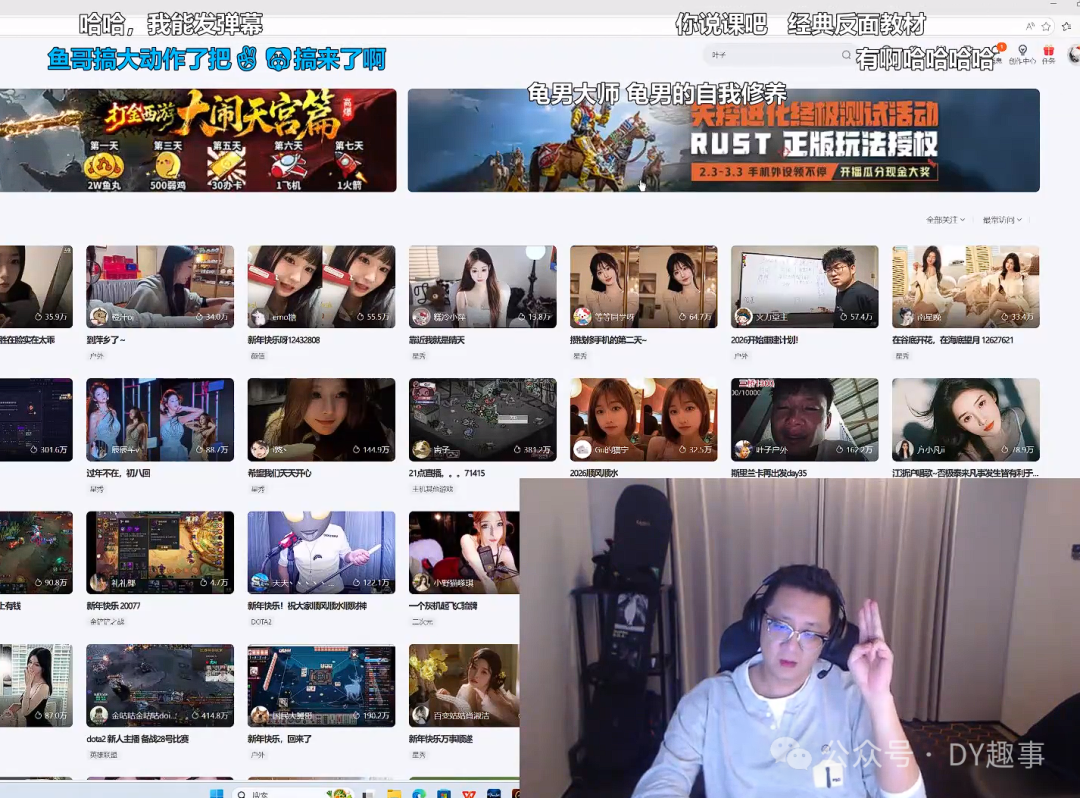Open the 2026开始国建计划! whiteboard stream thumbnail

[804, 286]
